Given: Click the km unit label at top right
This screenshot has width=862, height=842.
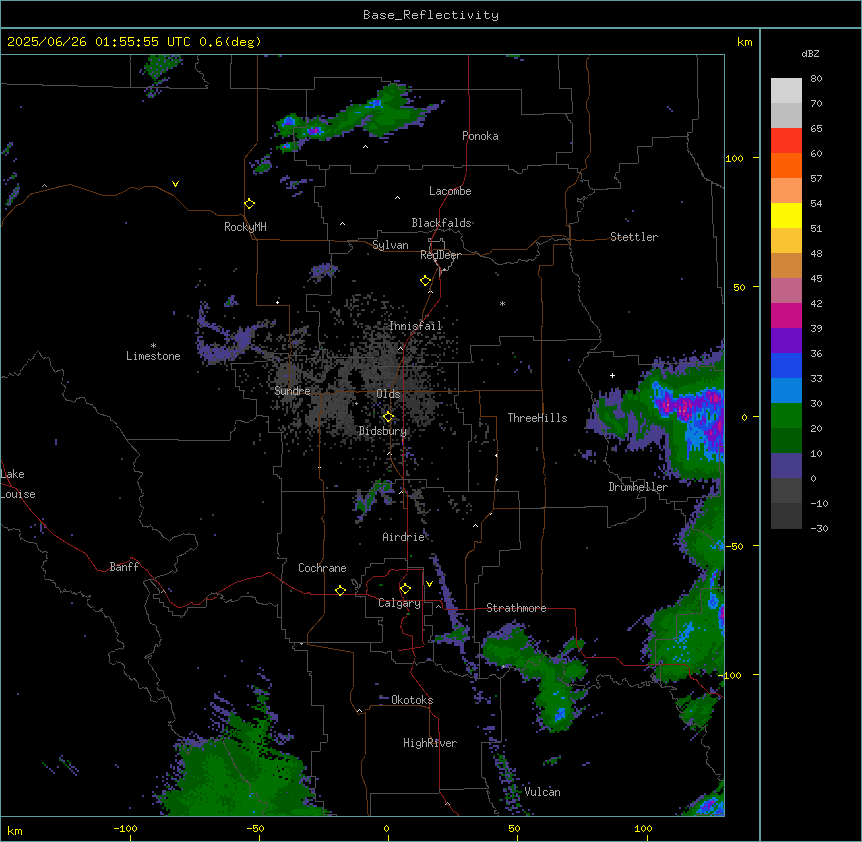Looking at the screenshot, I should (x=745, y=42).
